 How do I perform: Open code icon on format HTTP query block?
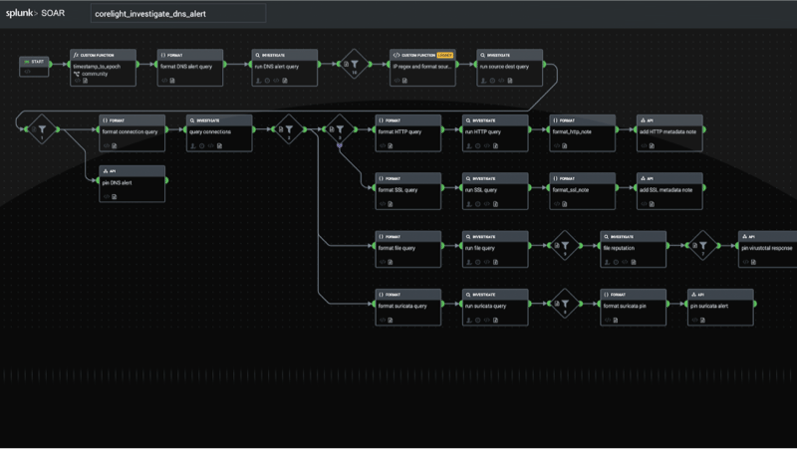click(382, 146)
